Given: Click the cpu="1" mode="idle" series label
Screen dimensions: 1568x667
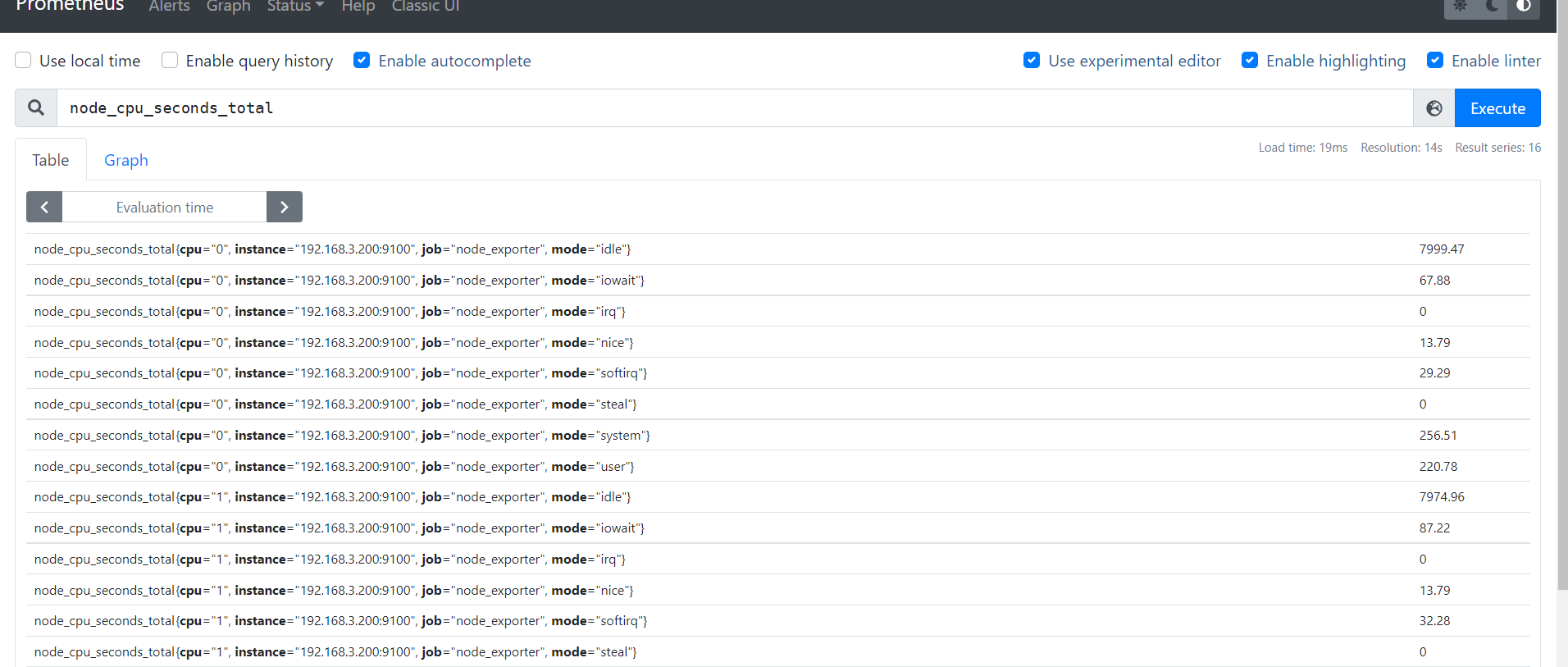Looking at the screenshot, I should [333, 497].
